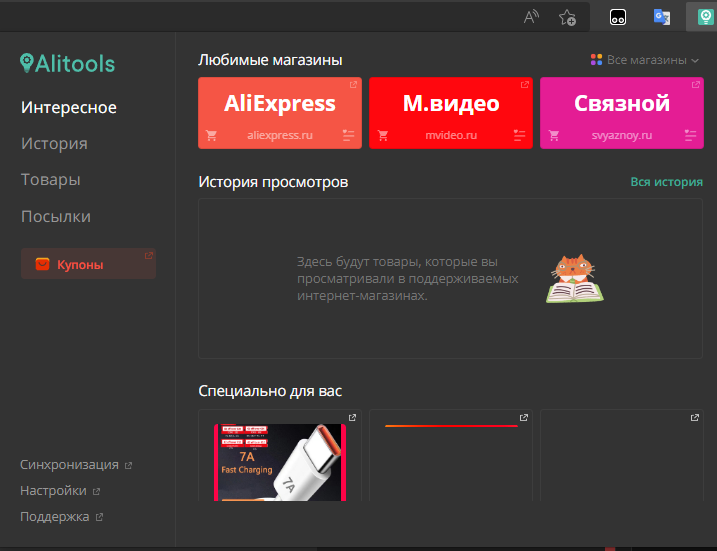This screenshot has height=551, width=717.
Task: Click the Любимые магазины heading
Action: tap(270, 60)
